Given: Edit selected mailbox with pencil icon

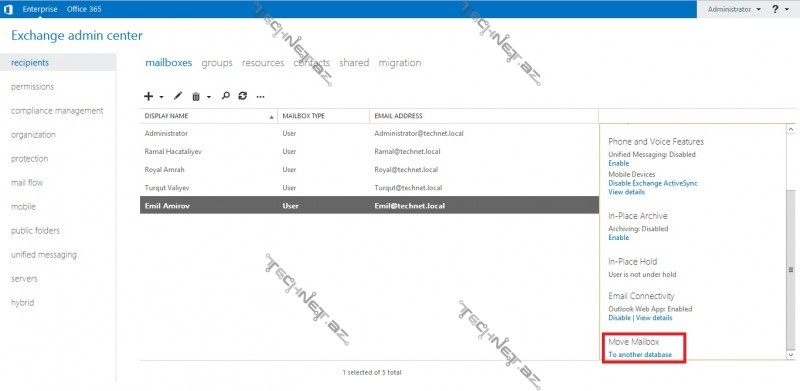Looking at the screenshot, I should (178, 96).
